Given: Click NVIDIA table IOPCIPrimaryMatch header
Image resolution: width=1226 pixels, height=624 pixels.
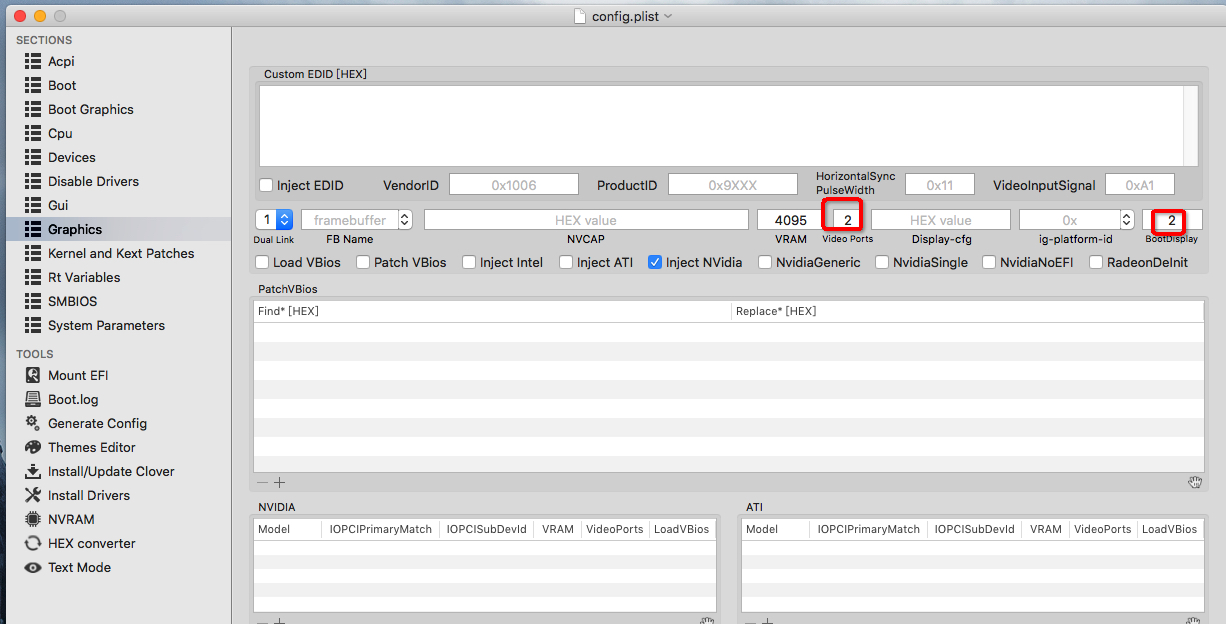Looking at the screenshot, I should (379, 529).
